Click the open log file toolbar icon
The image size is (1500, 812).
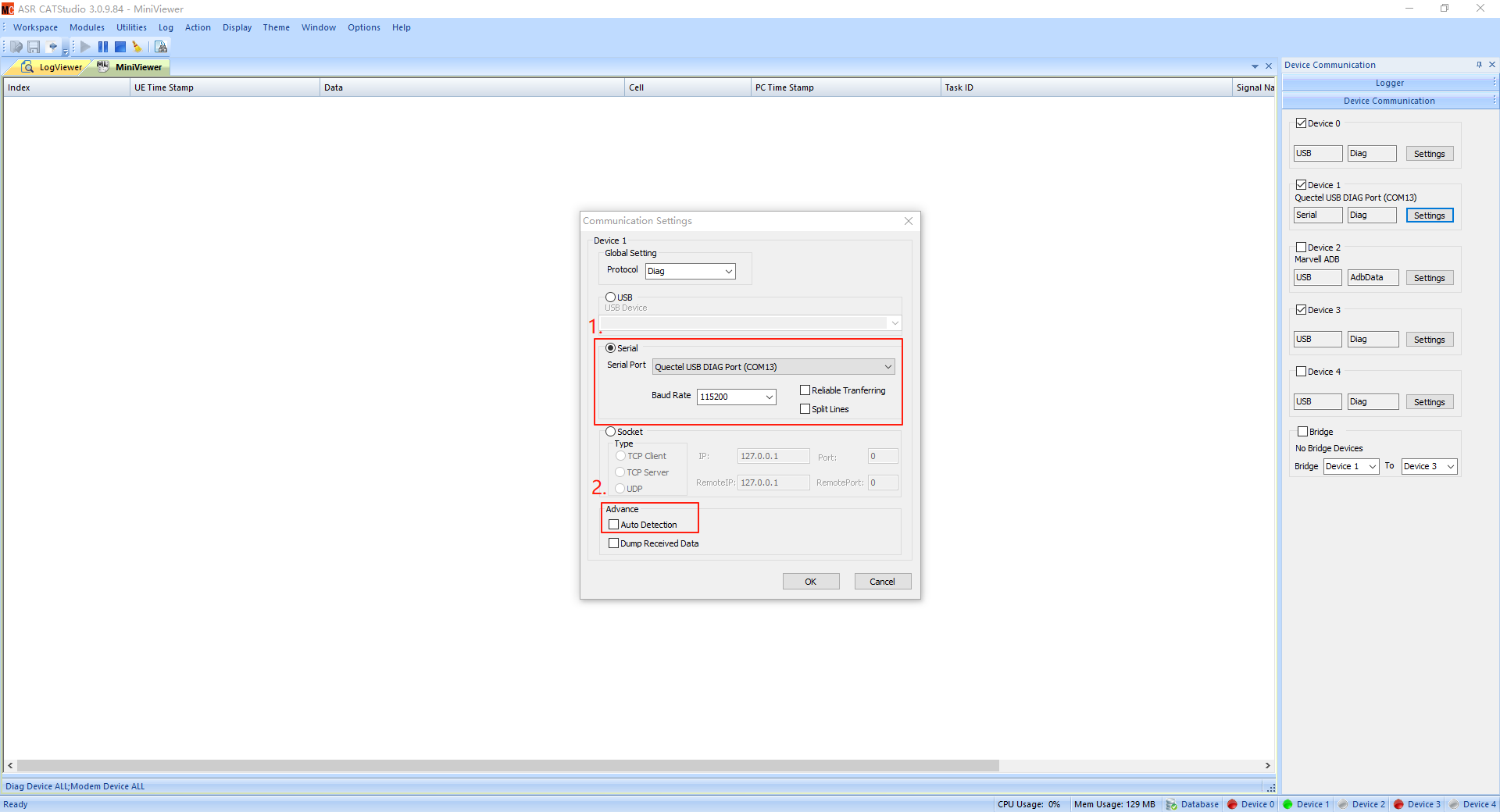click(16, 47)
